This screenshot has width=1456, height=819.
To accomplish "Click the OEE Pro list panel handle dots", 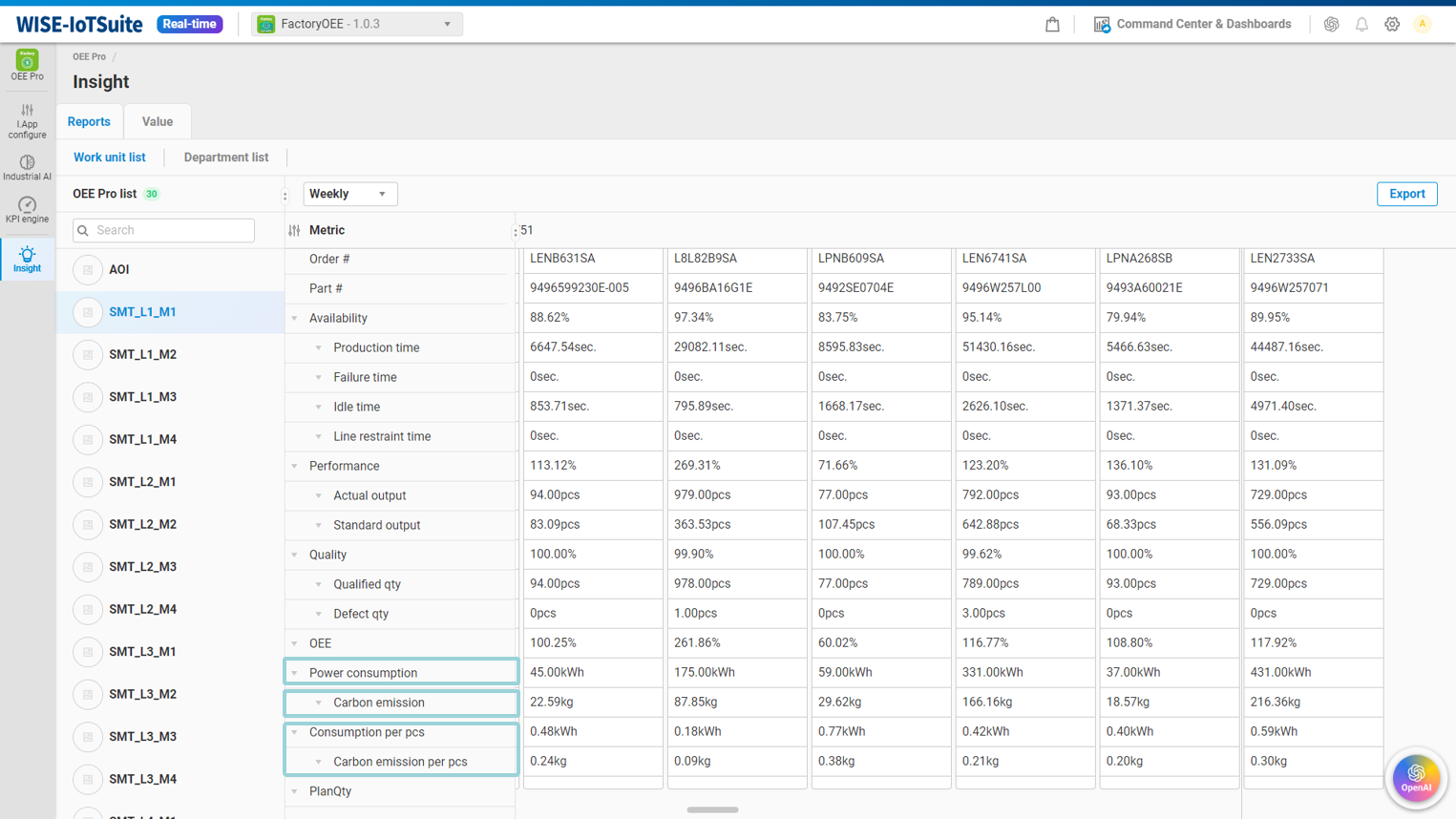I will click(285, 195).
